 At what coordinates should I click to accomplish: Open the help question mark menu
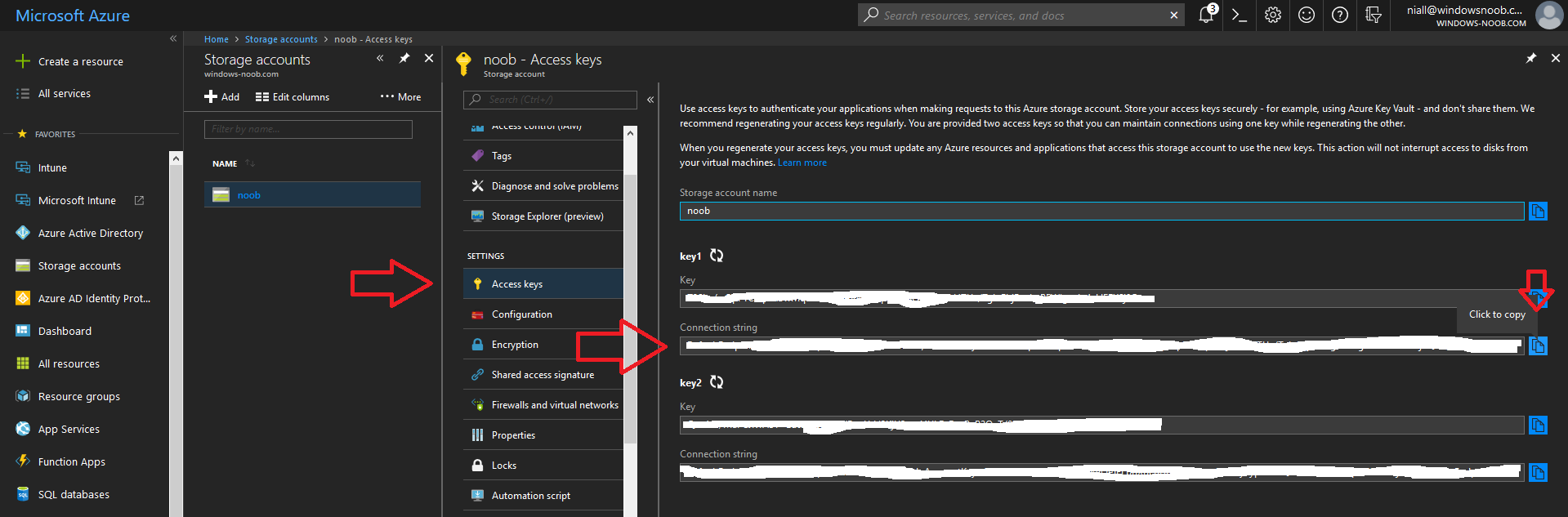point(1340,15)
